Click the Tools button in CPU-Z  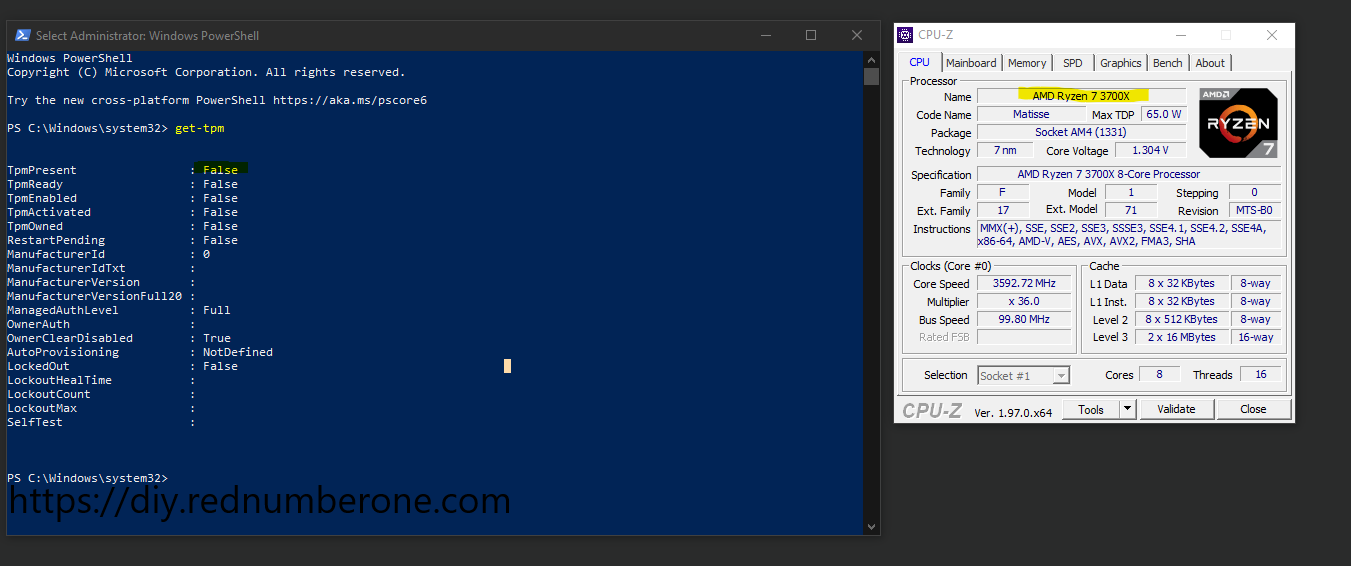click(x=1091, y=409)
